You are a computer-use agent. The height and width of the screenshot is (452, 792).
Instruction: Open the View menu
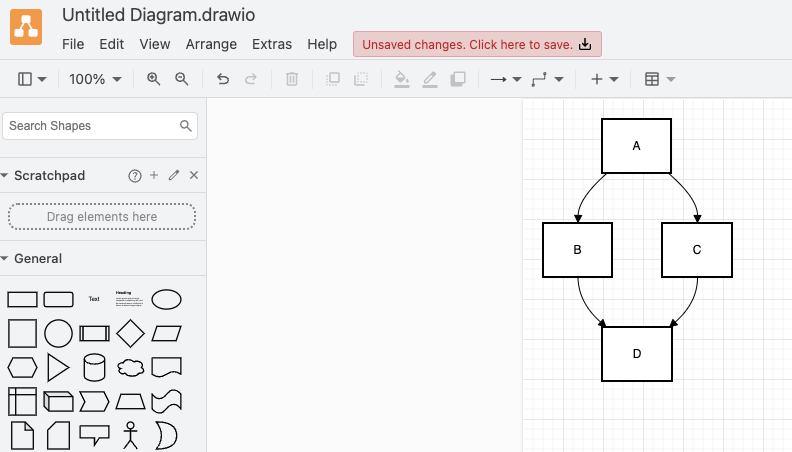pyautogui.click(x=155, y=44)
